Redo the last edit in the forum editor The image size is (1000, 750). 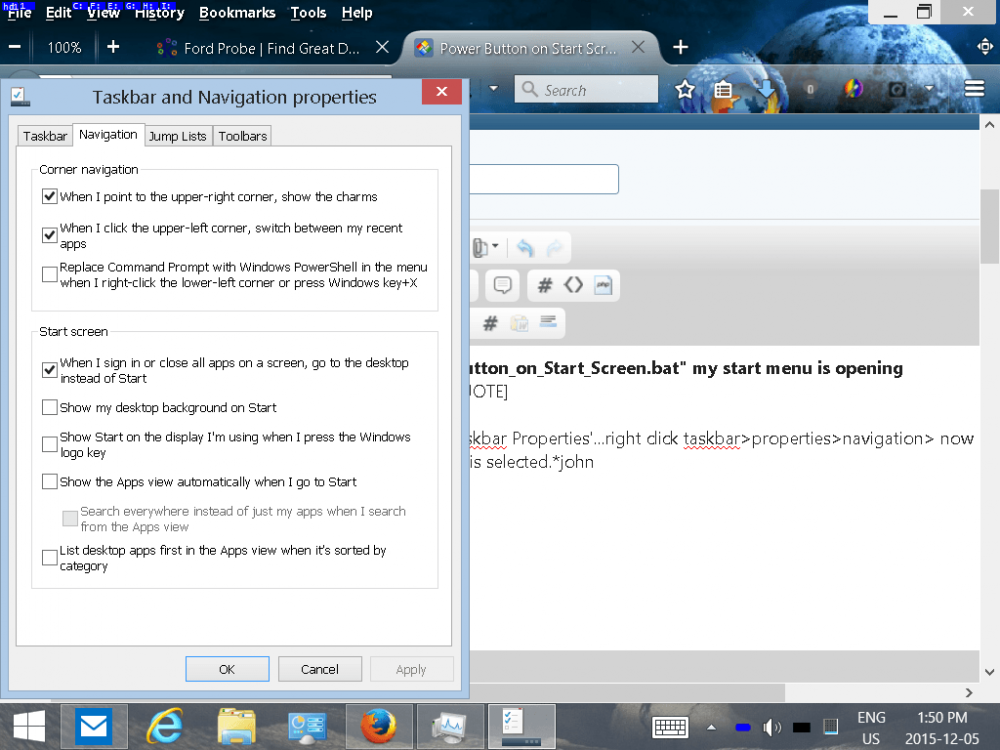(553, 247)
